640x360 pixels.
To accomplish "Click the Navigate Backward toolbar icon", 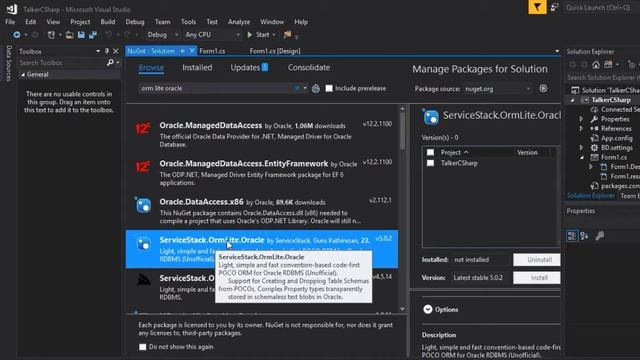I will 17,35.
